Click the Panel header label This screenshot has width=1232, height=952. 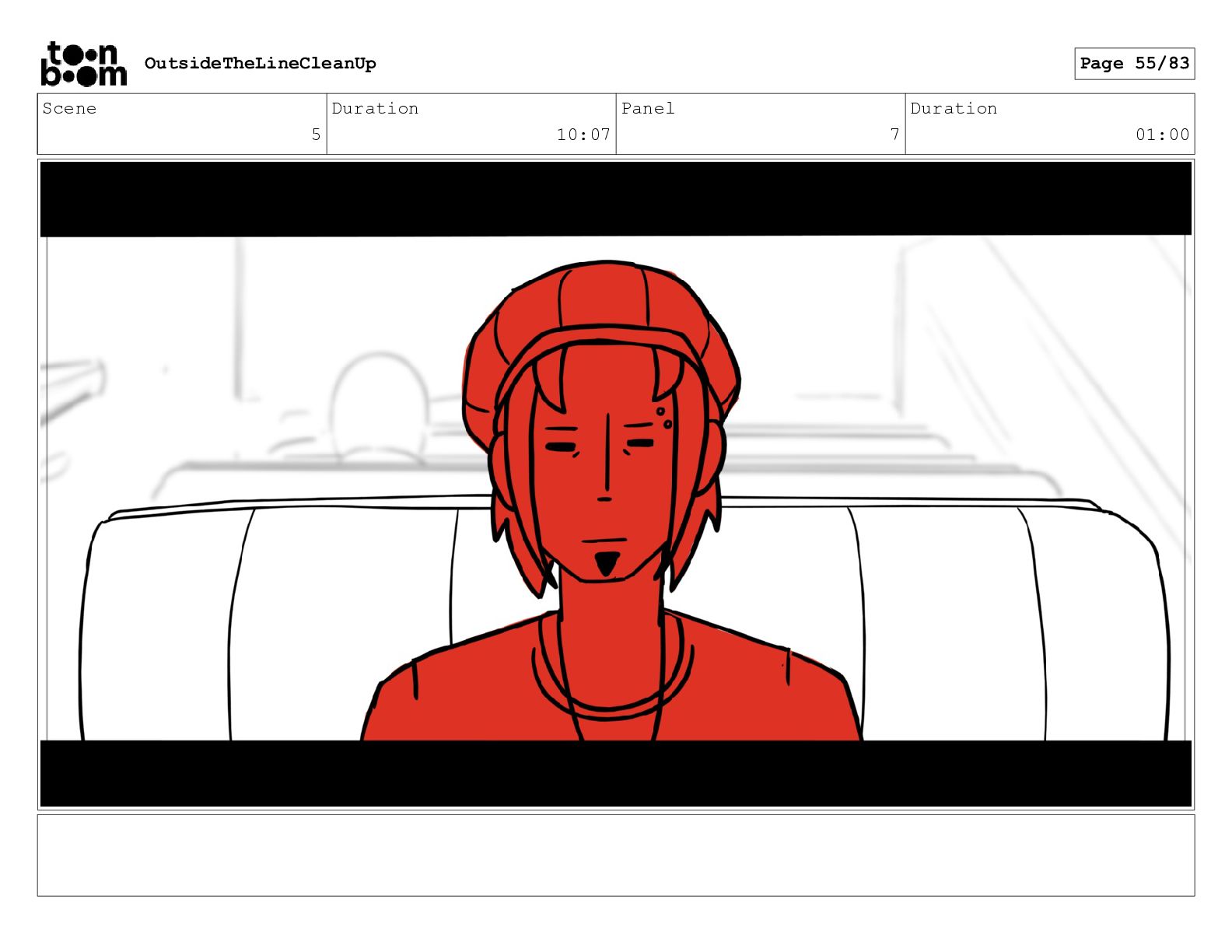coord(648,108)
